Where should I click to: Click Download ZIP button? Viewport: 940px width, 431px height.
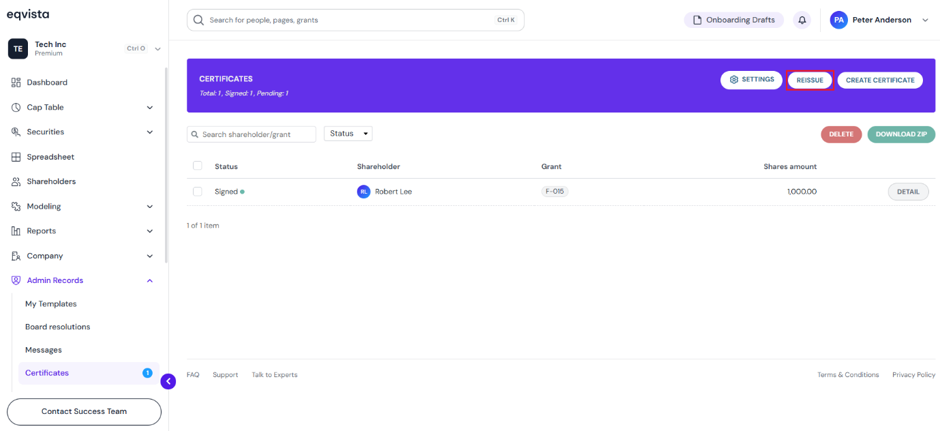[901, 135]
